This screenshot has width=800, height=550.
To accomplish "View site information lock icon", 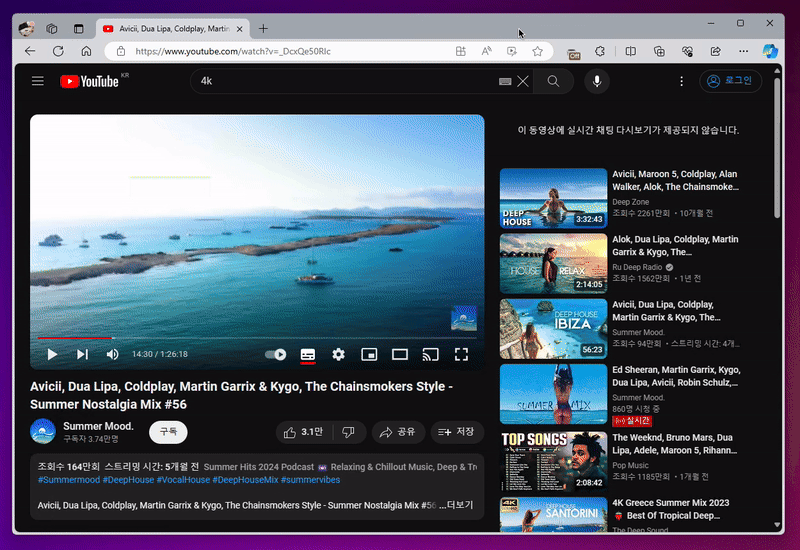I will (121, 51).
